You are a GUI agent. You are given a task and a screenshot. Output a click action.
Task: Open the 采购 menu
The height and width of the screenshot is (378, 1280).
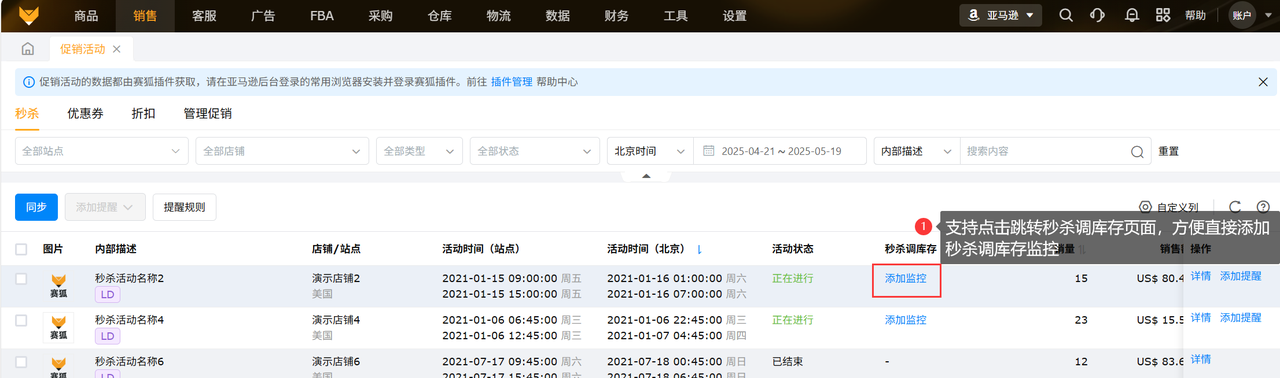click(x=381, y=16)
